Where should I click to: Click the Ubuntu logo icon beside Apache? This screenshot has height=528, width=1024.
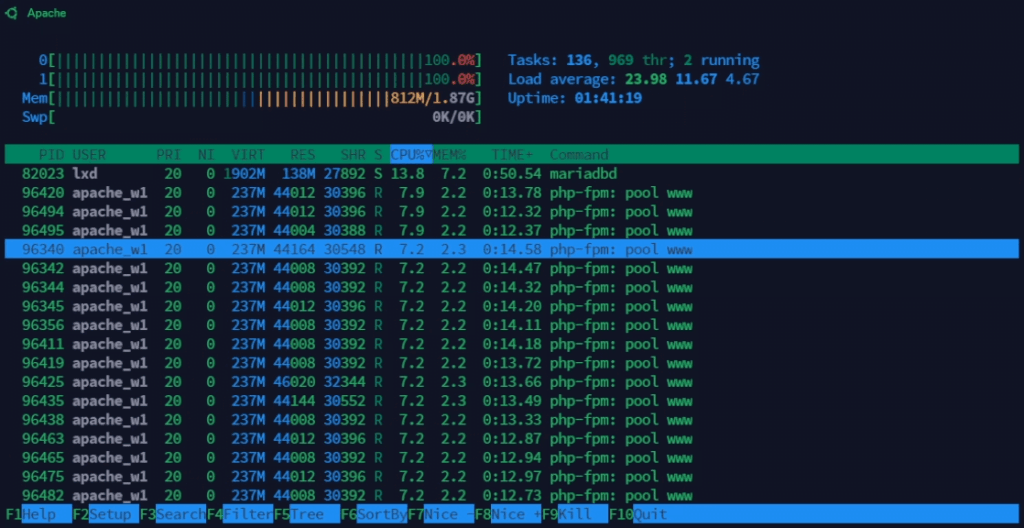tap(11, 13)
